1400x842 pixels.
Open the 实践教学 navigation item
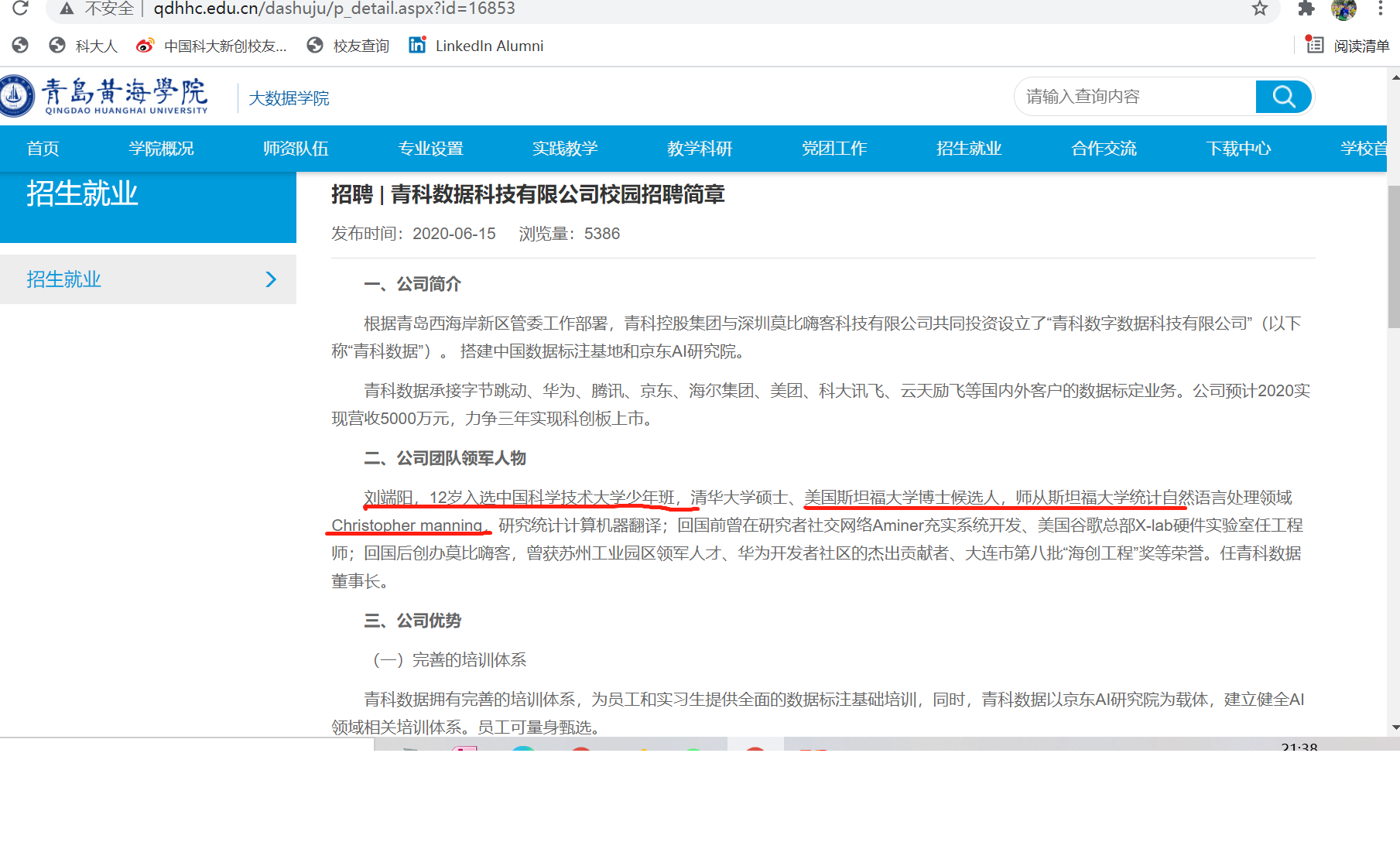coord(565,149)
